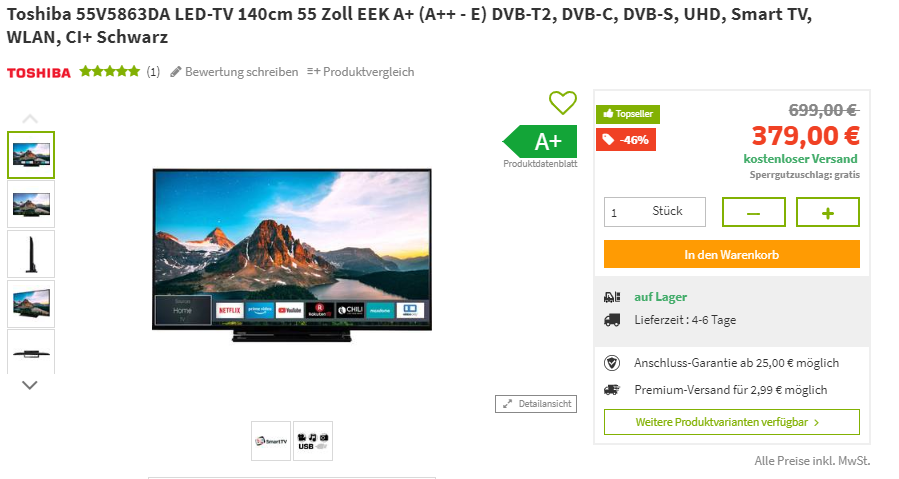Open Produktdatenblatt link
This screenshot has width=899, height=479.
tap(540, 163)
